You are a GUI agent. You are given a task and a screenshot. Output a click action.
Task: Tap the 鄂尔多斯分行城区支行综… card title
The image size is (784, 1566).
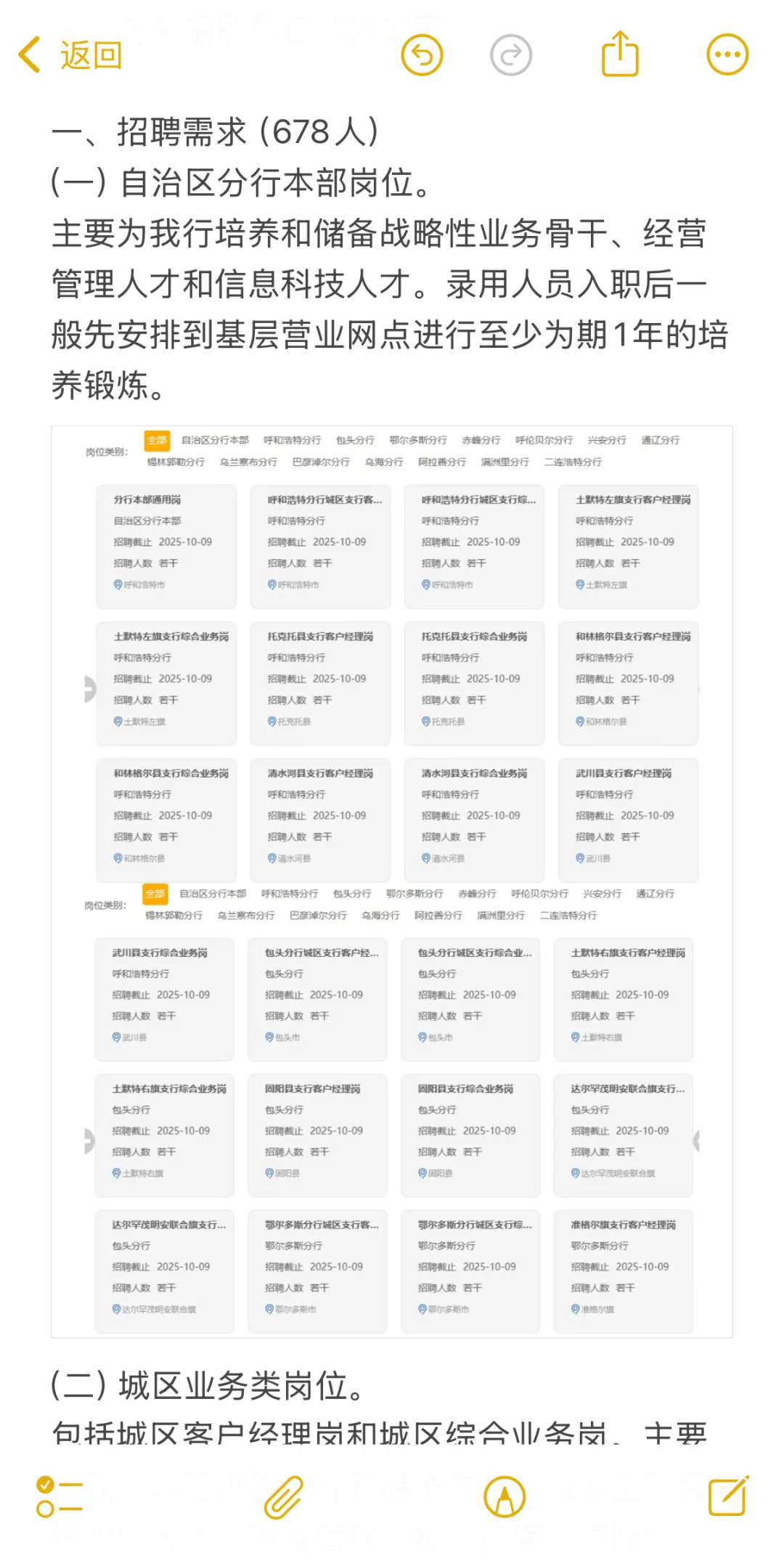[x=475, y=1225]
